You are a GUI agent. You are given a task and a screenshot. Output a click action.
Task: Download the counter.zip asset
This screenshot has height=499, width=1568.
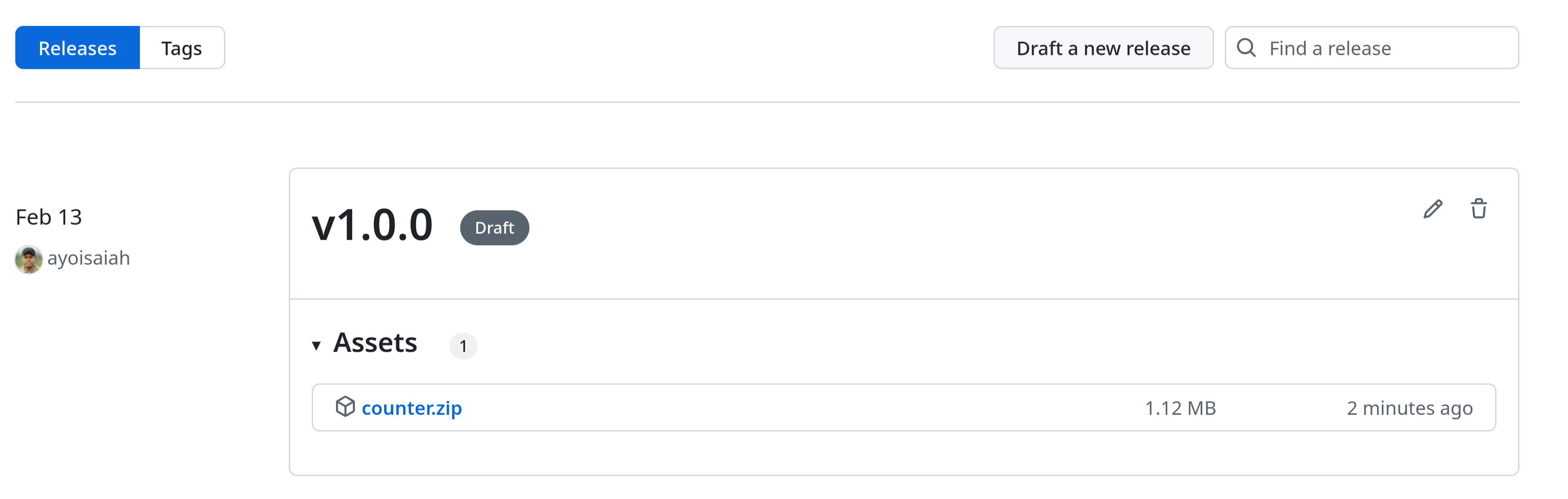(412, 408)
